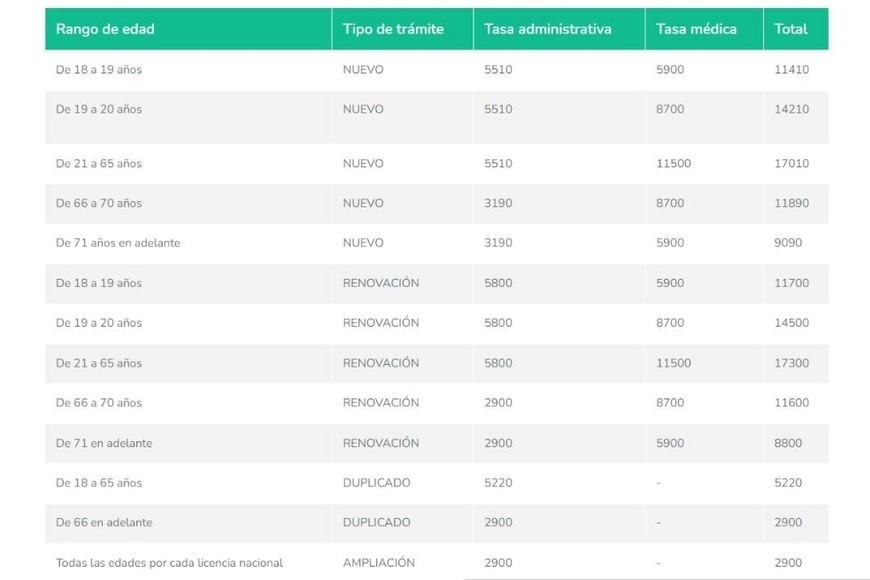Viewport: 870px width, 580px height.
Task: Click the total amount 14500
Action: [x=791, y=323]
